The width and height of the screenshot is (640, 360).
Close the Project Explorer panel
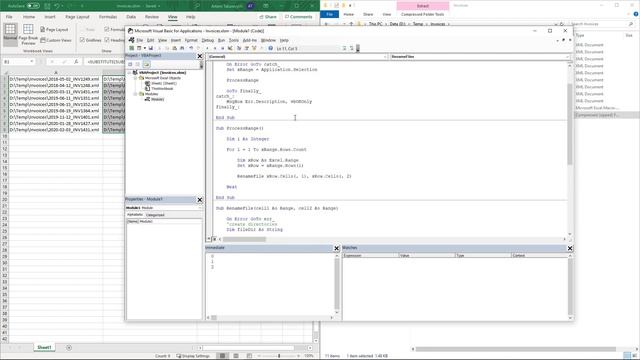tap(200, 56)
